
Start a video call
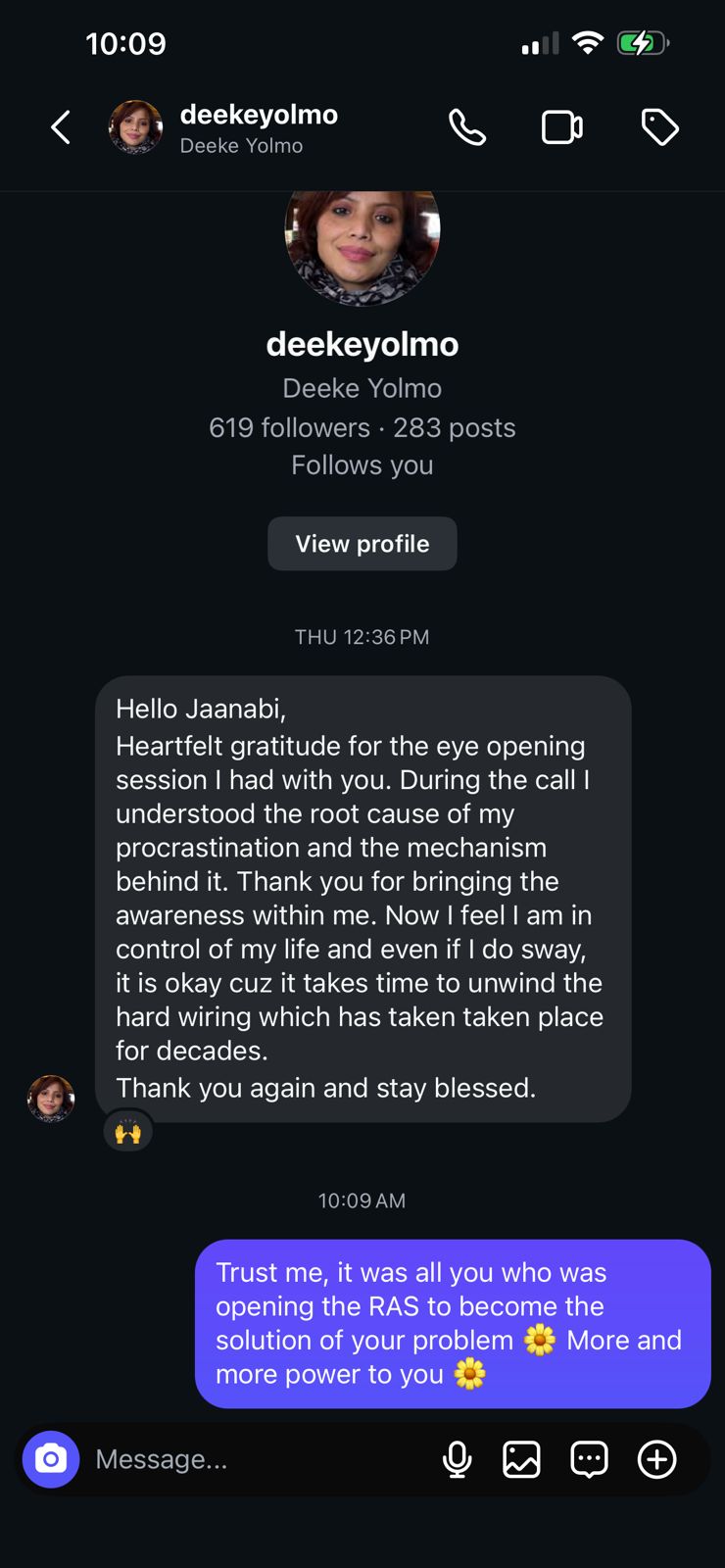562,127
